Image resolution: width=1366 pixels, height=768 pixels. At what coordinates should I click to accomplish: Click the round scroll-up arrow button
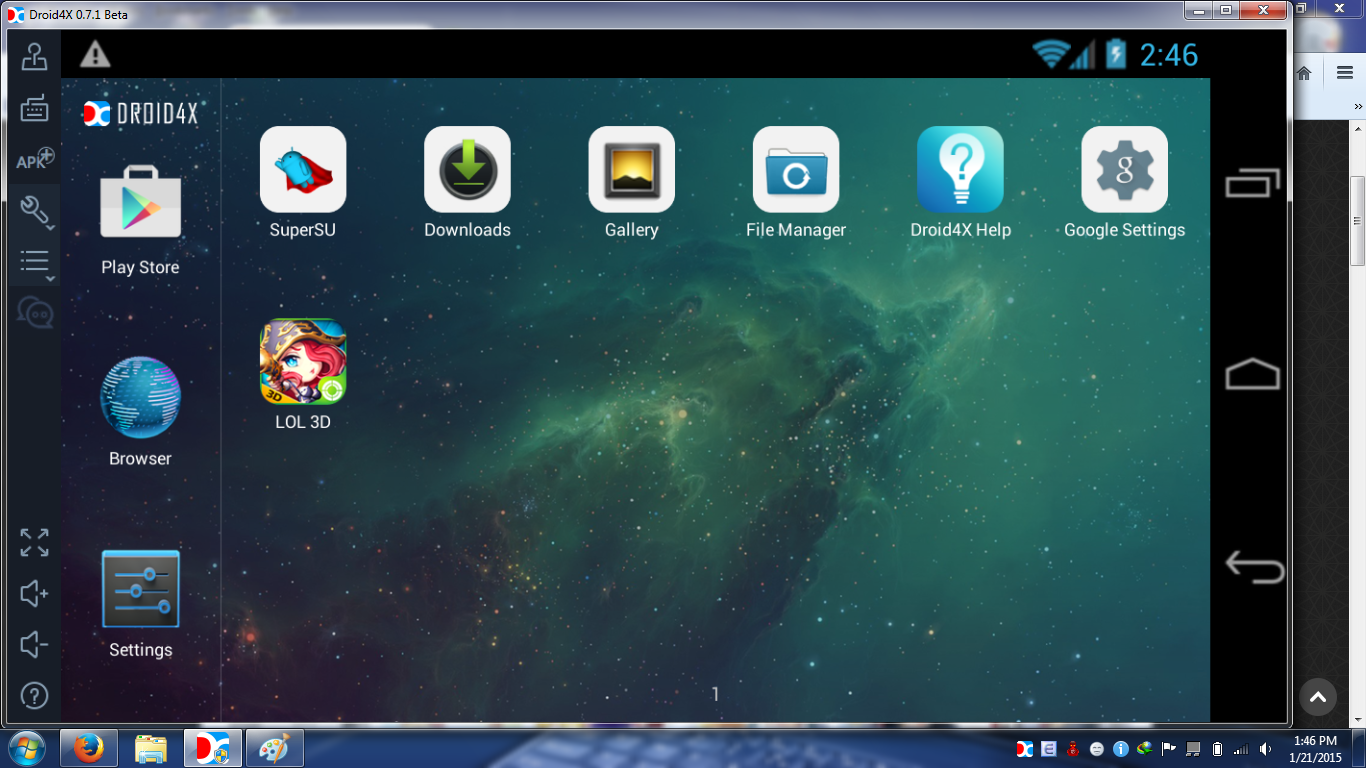tap(1318, 697)
